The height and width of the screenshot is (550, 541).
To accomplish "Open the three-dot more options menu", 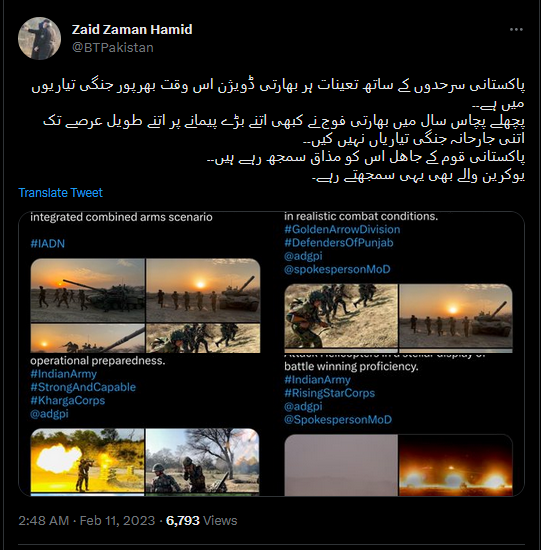I will 516,30.
